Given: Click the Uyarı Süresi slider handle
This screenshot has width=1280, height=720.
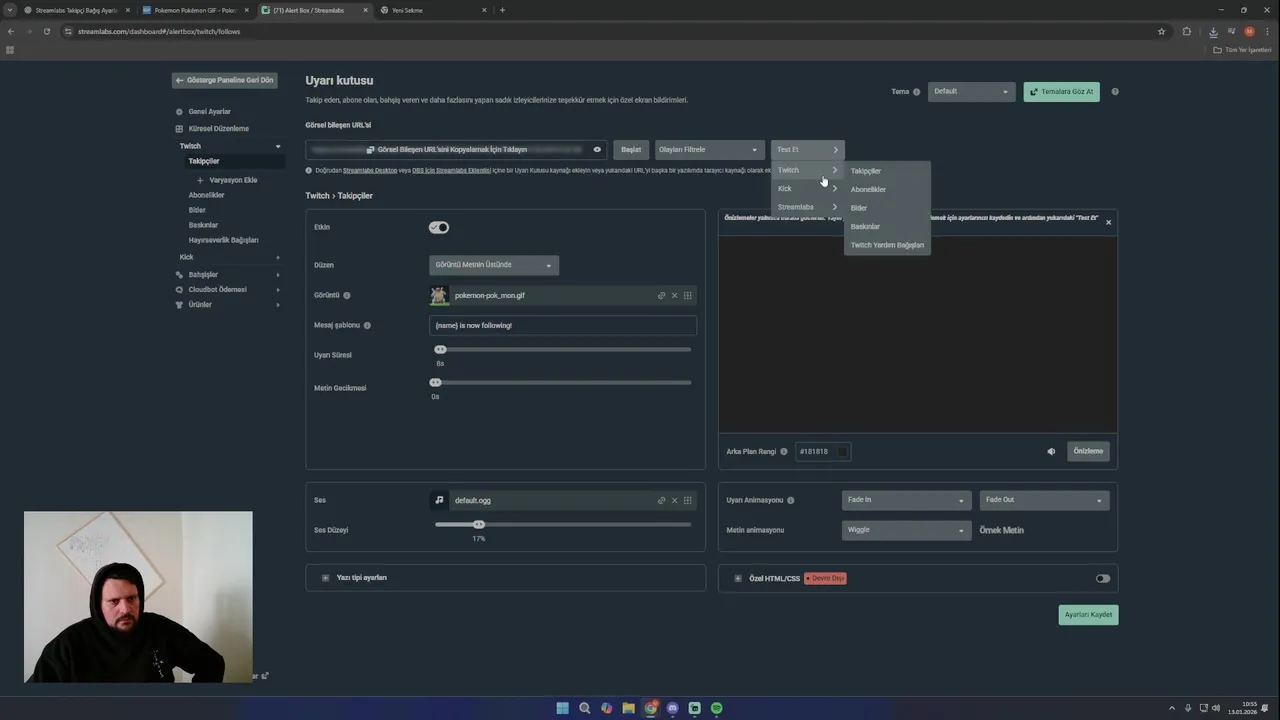Looking at the screenshot, I should point(440,350).
